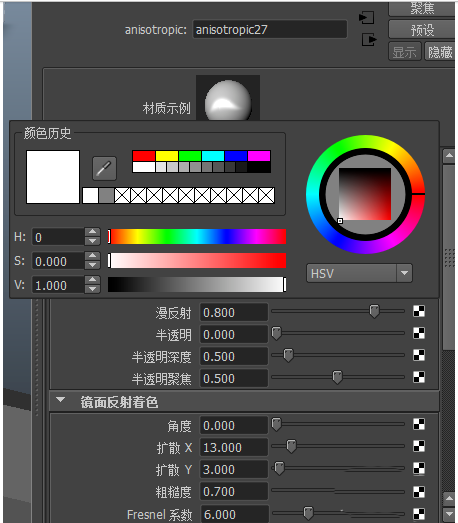The height and width of the screenshot is (523, 458).
Task: Click the 隐藏 hide button
Action: point(440,52)
